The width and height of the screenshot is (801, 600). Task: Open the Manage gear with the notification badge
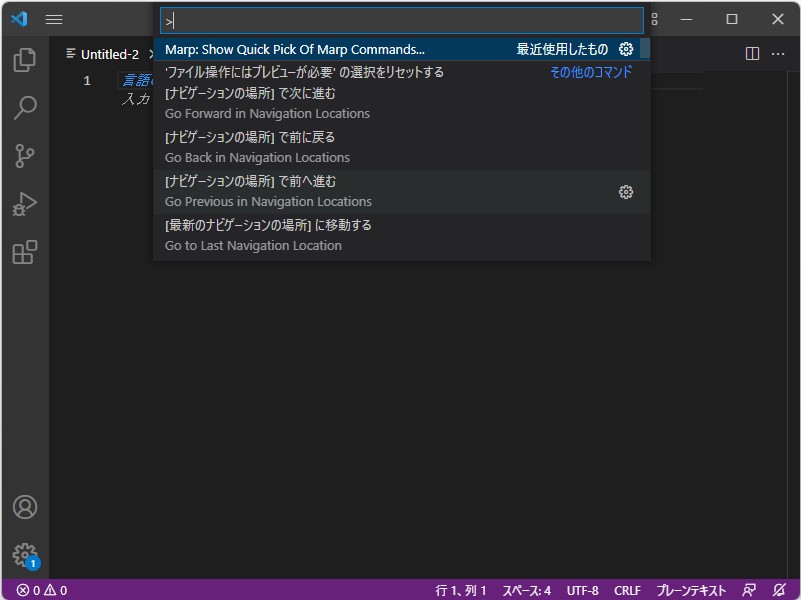coord(26,555)
